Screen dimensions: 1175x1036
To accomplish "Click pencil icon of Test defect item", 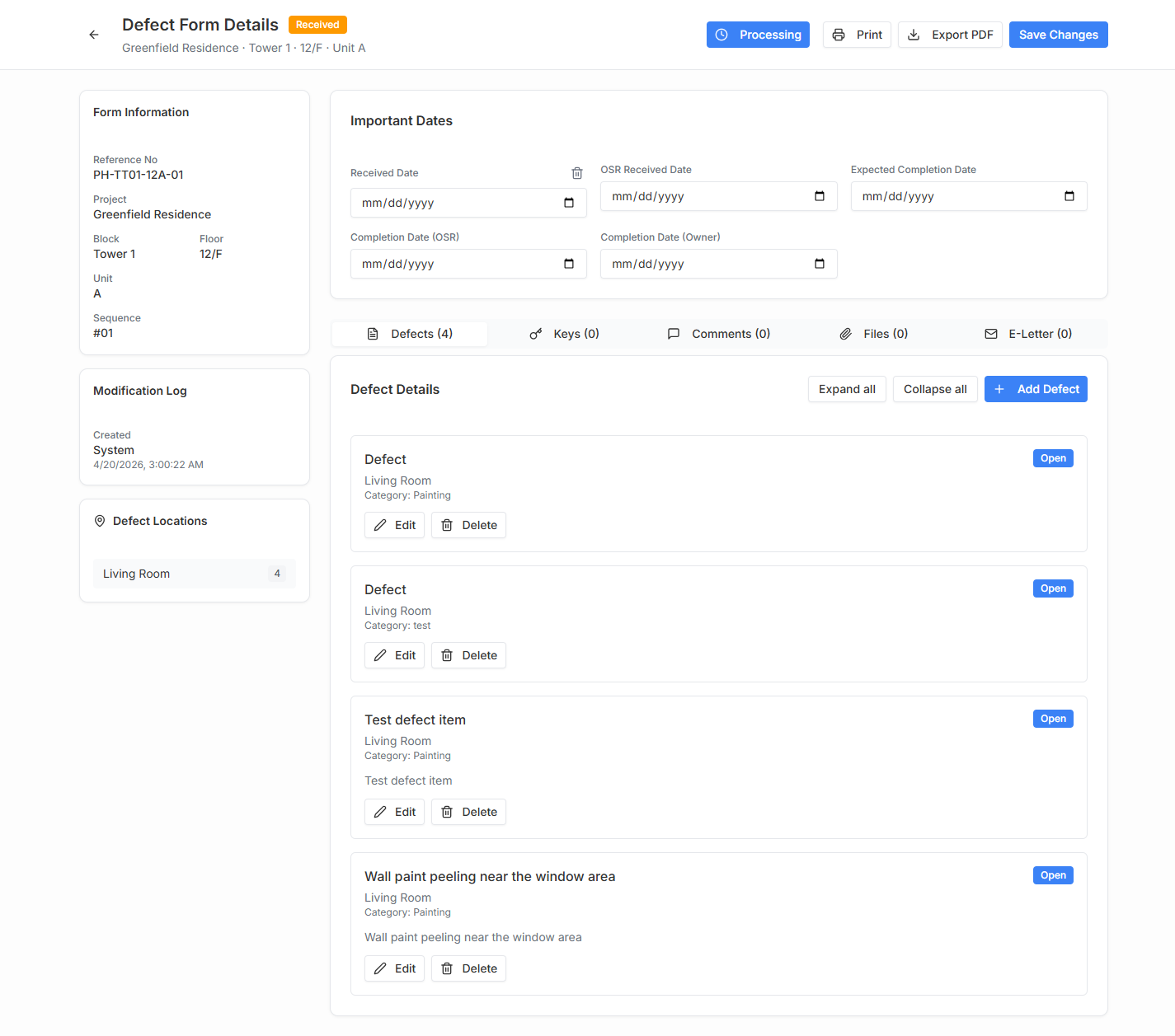I will (x=380, y=812).
